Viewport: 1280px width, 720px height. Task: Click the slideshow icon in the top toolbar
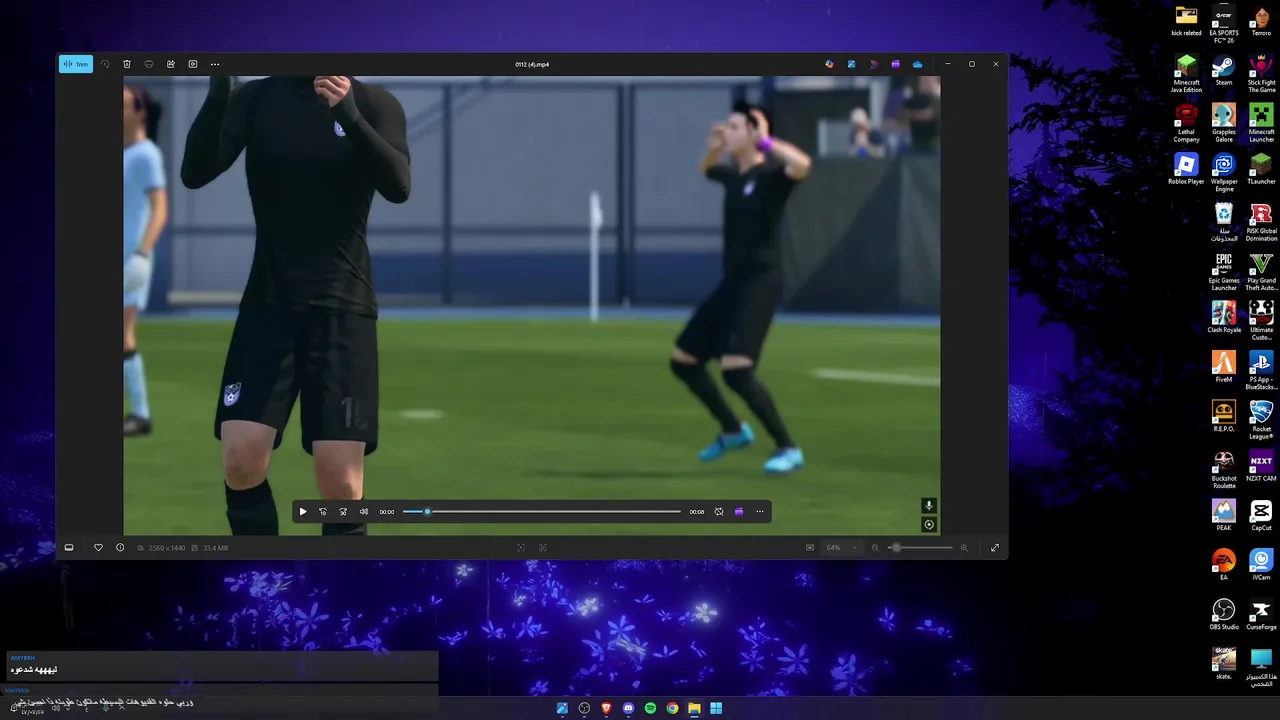(193, 64)
